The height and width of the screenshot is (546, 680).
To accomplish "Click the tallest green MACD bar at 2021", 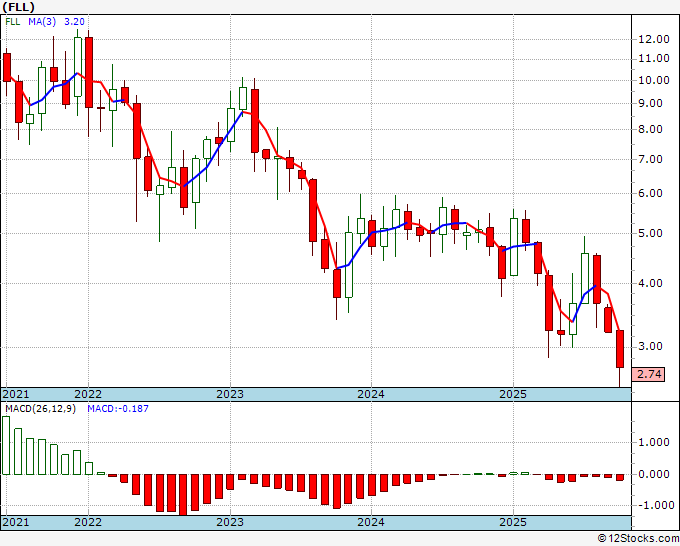I will coord(6,445).
